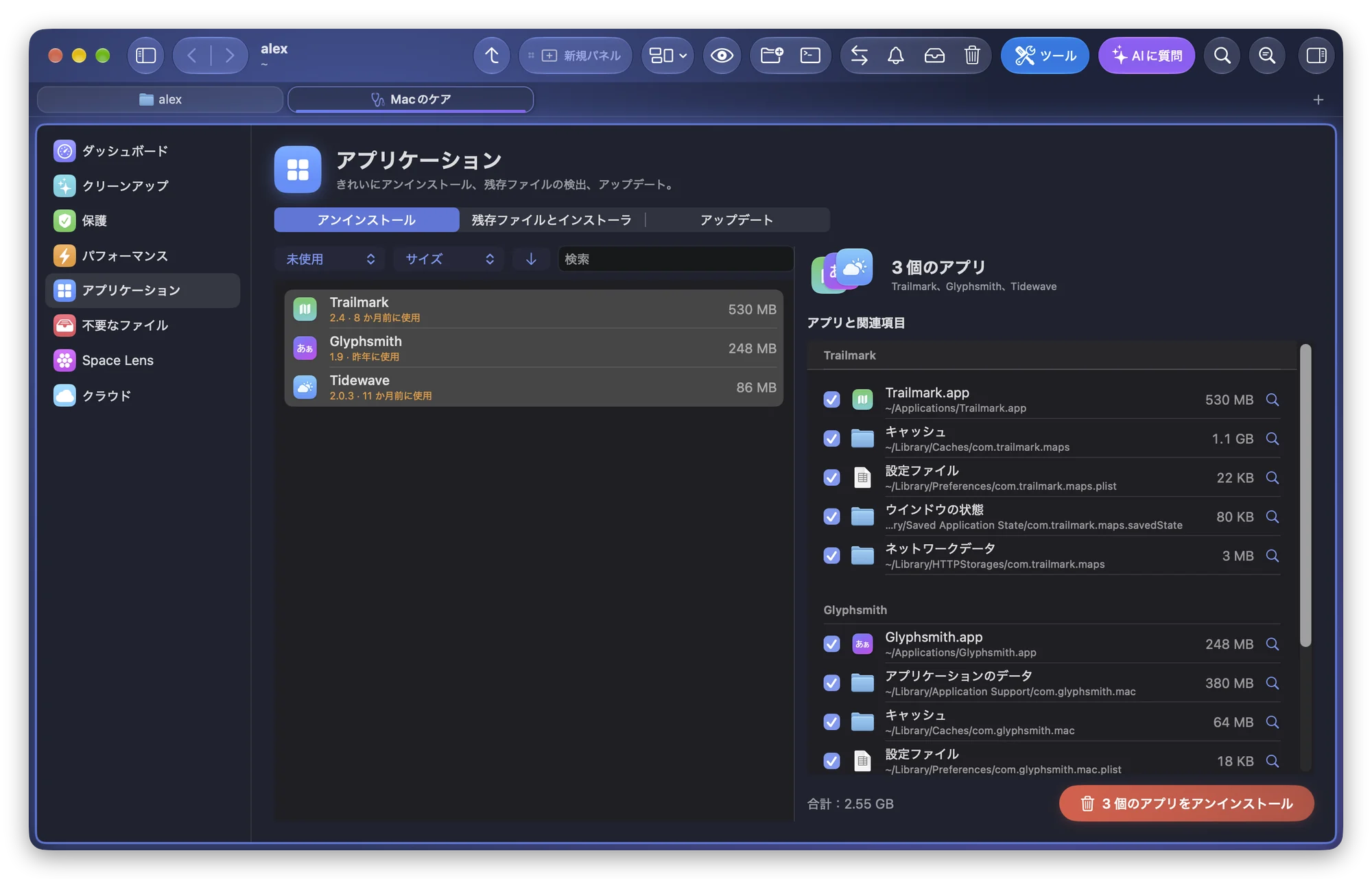This screenshot has width=1372, height=879.
Task: Open the 未使用 filter dropdown
Action: point(330,259)
